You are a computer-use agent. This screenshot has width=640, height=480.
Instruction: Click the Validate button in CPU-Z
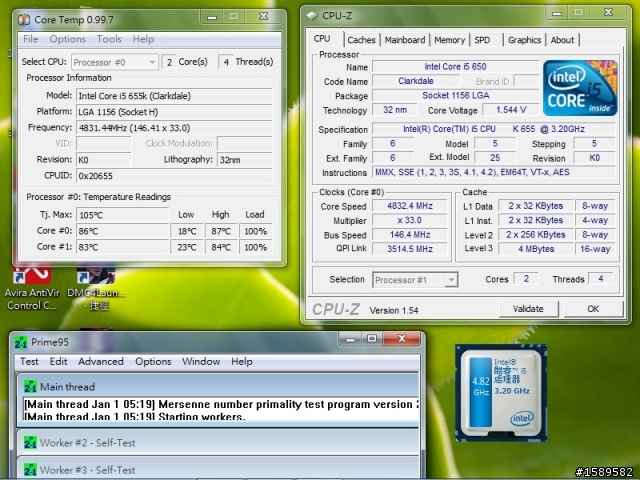pos(528,309)
